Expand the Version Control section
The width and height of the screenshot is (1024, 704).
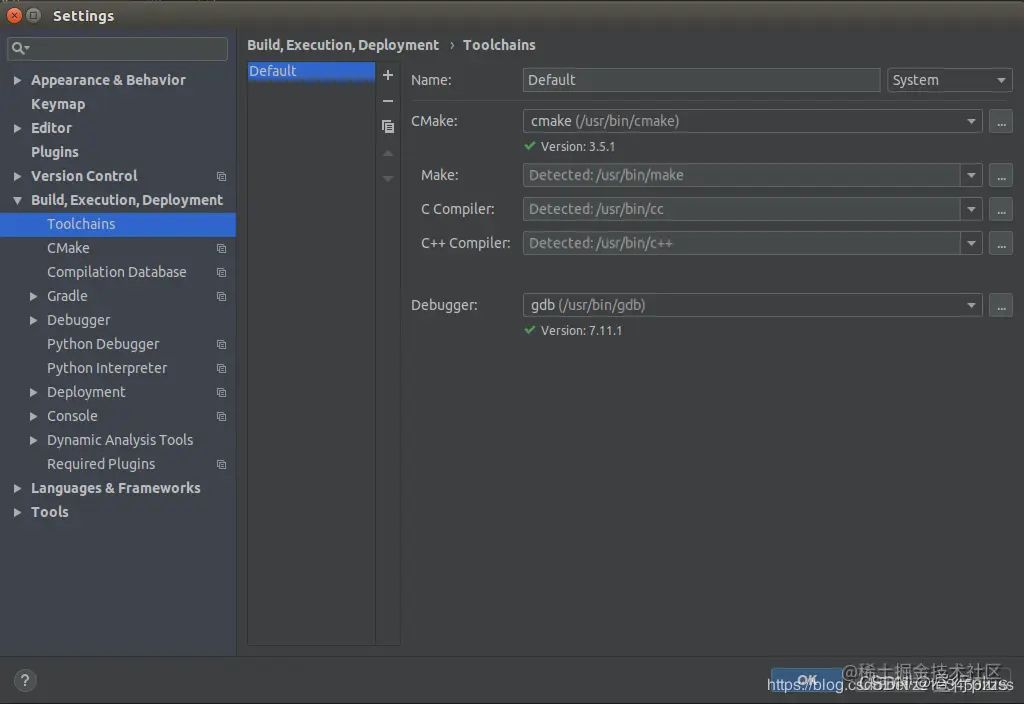(18, 176)
